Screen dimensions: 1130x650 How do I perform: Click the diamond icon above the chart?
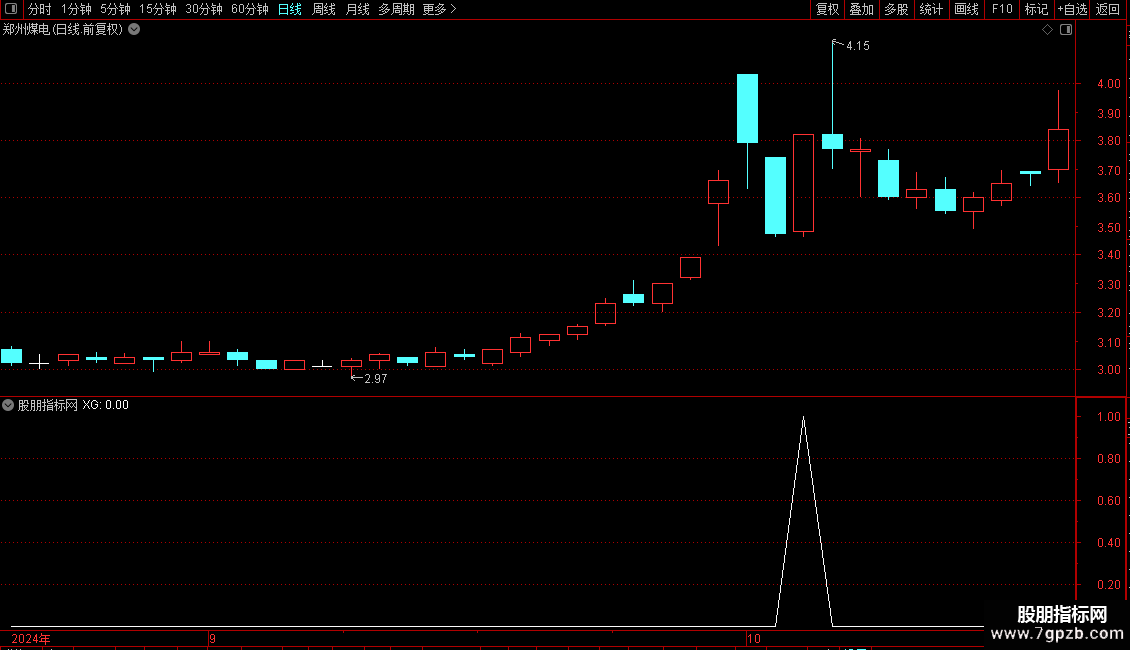(1048, 30)
